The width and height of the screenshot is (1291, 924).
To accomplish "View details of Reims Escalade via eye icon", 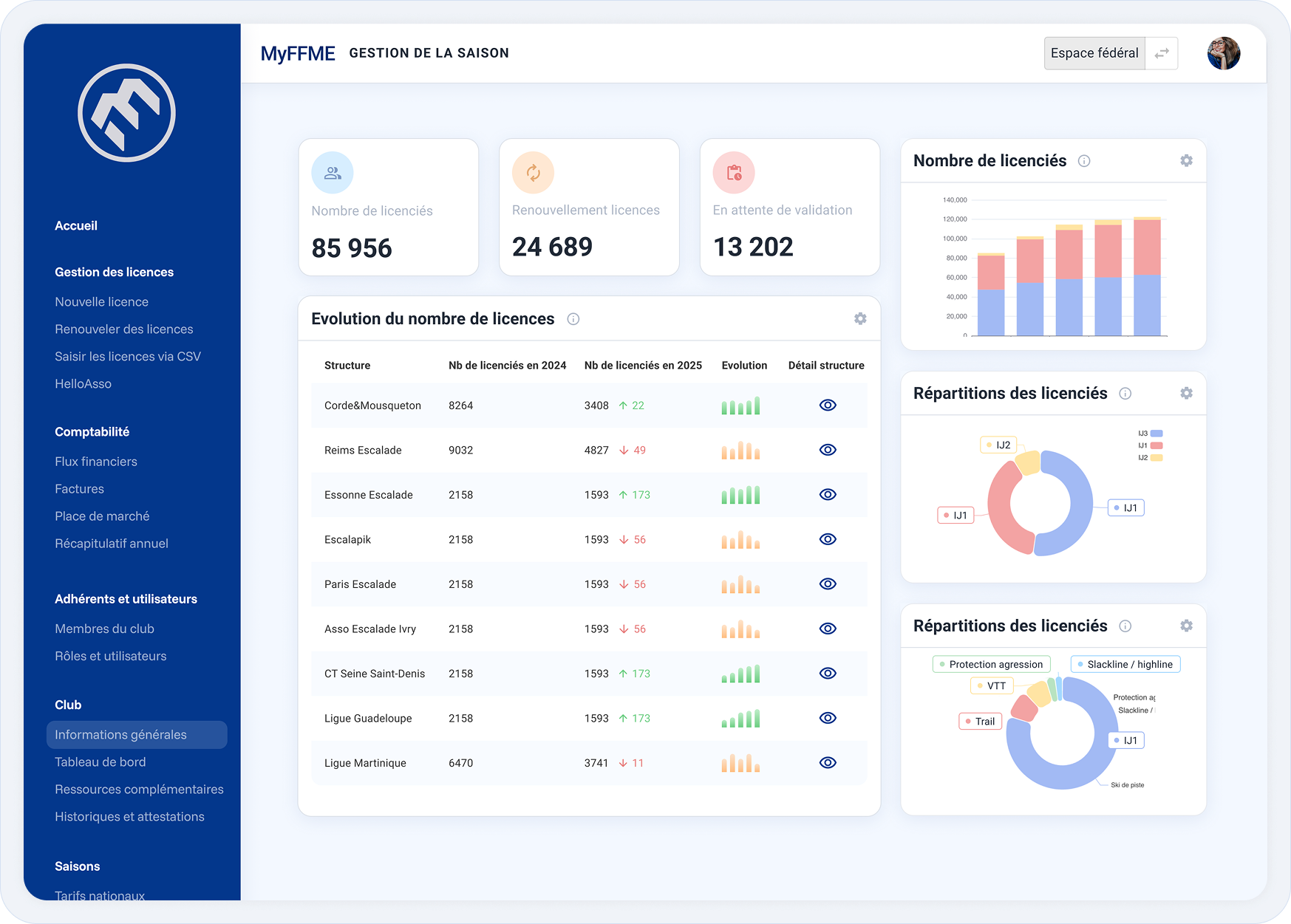I will [x=828, y=450].
